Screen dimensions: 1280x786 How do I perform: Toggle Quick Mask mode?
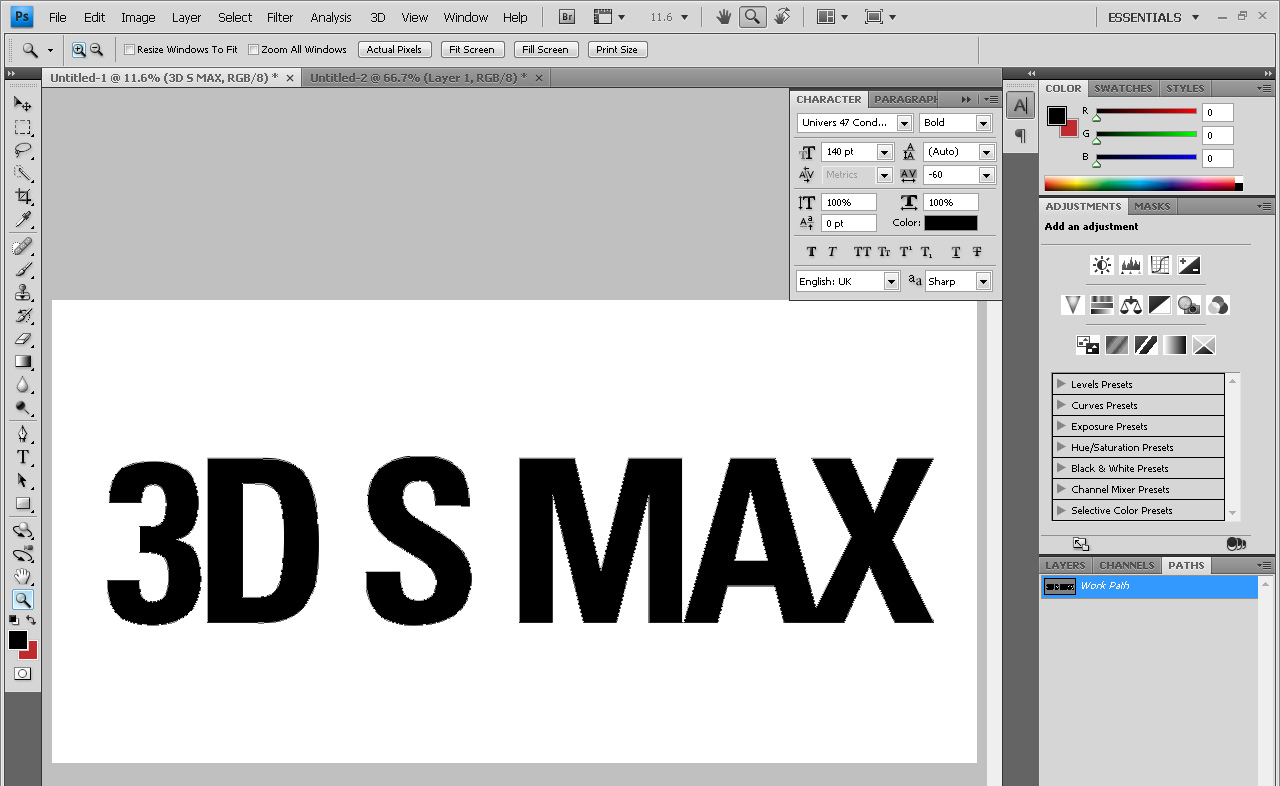pyautogui.click(x=22, y=674)
